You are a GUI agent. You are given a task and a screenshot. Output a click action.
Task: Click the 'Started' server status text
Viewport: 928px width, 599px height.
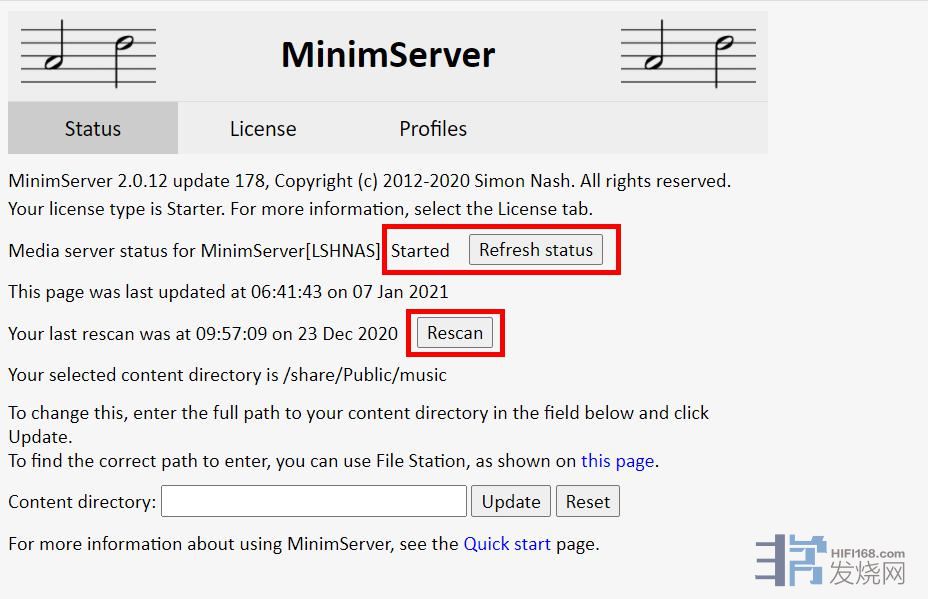tap(420, 251)
